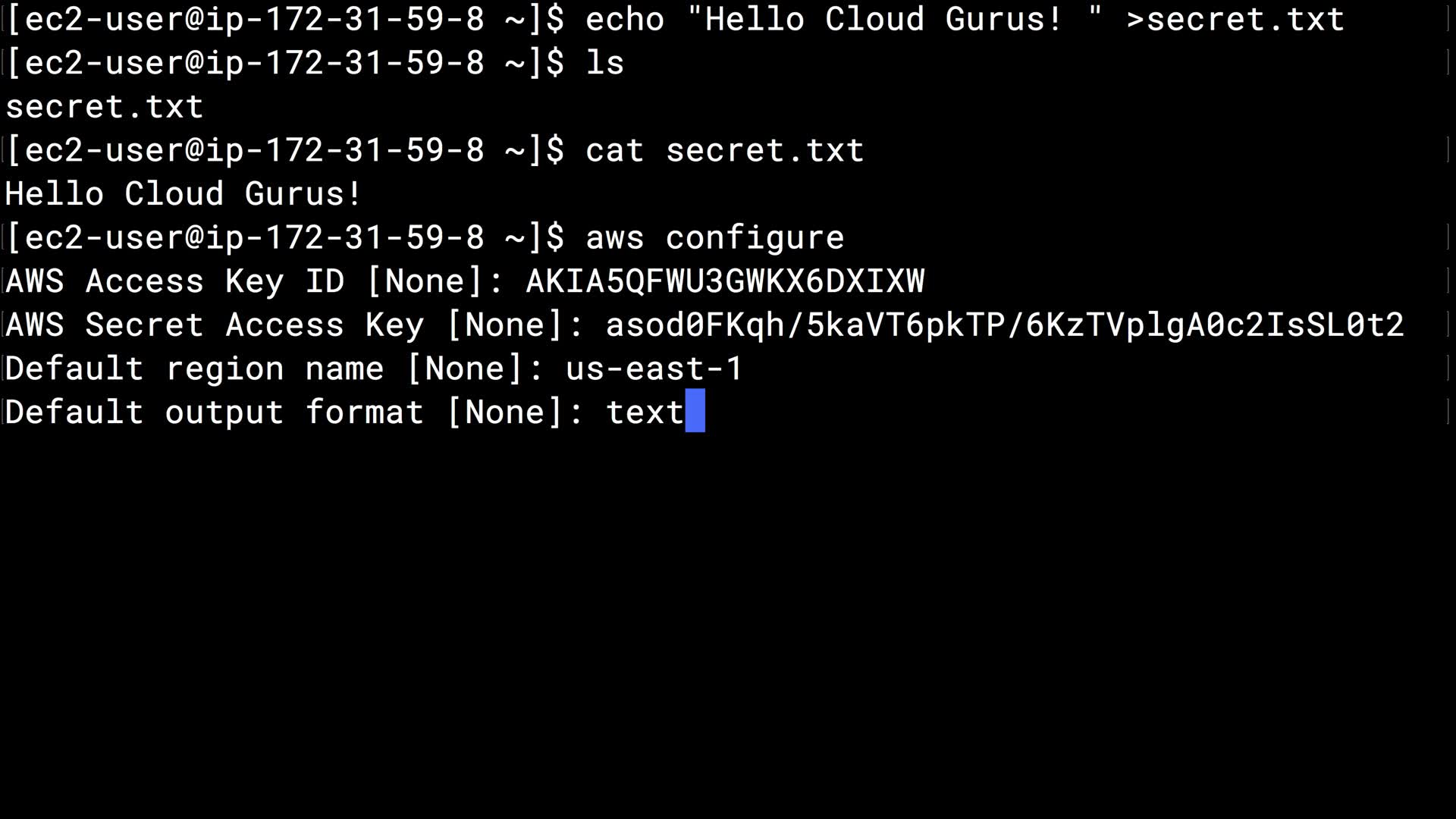
Task: Click ">secret.txt" redirect on first line
Action: [x=1235, y=19]
